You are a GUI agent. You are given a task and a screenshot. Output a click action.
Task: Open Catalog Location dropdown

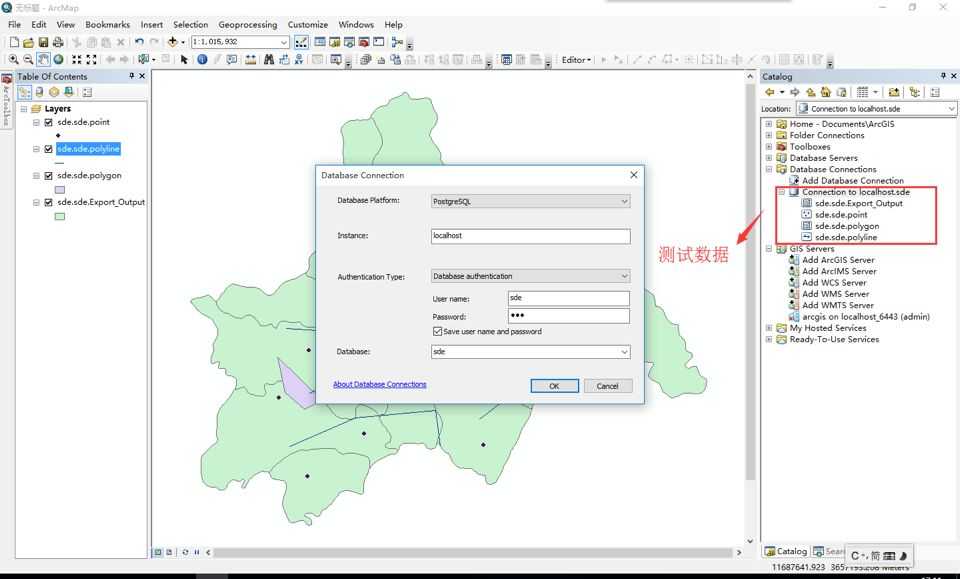pyautogui.click(x=951, y=108)
